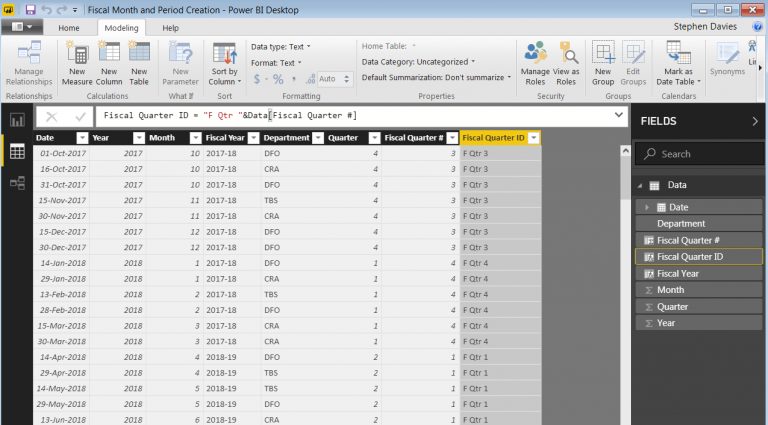
Task: Open Fiscal Quarter ID column filter dropdown
Action: (x=534, y=138)
